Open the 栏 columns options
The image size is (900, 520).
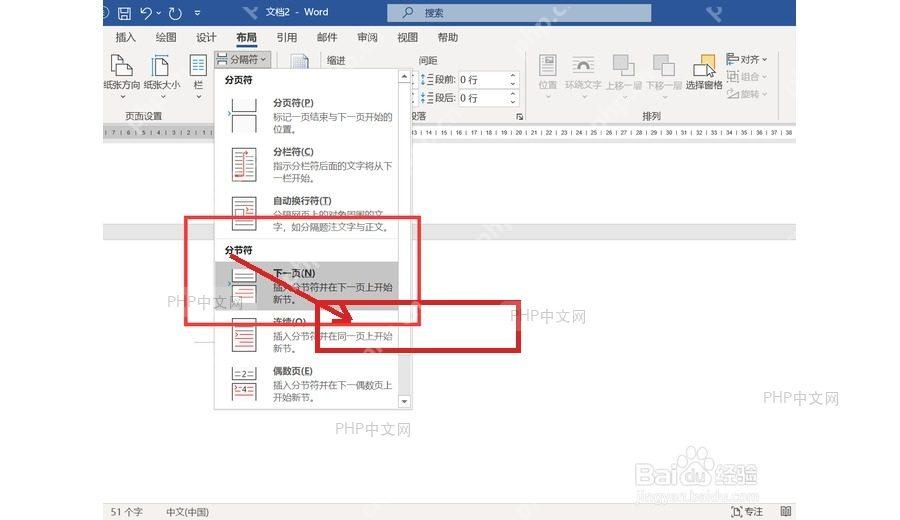pos(198,76)
